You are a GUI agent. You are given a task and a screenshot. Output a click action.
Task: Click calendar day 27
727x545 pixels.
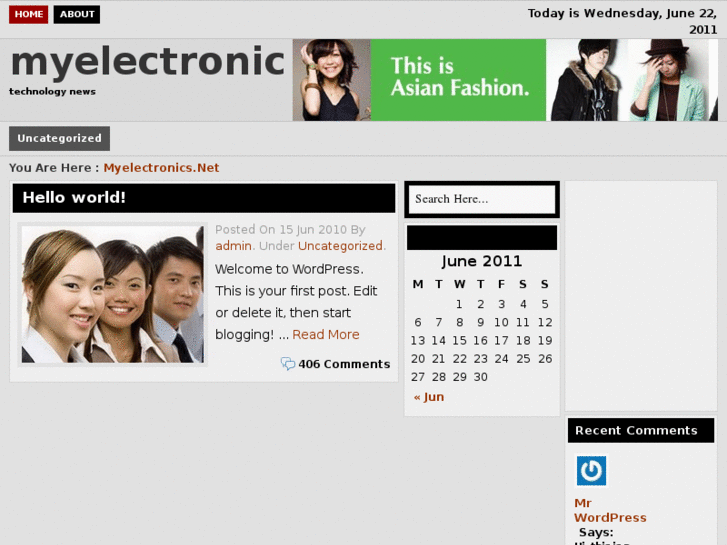tap(418, 377)
